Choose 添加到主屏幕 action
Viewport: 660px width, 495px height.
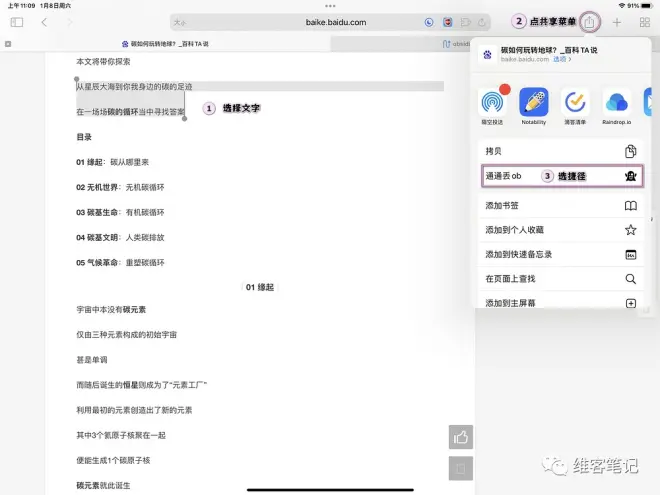[561, 302]
